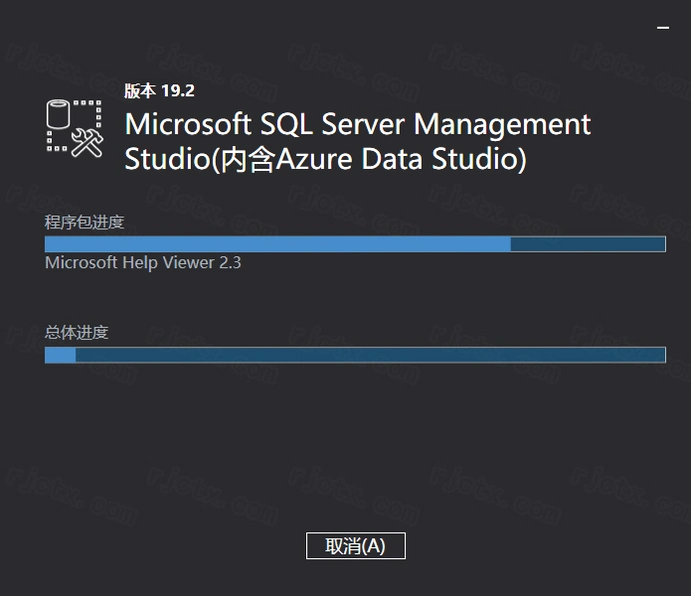Click the filled start of overall progress bar

pyautogui.click(x=60, y=355)
